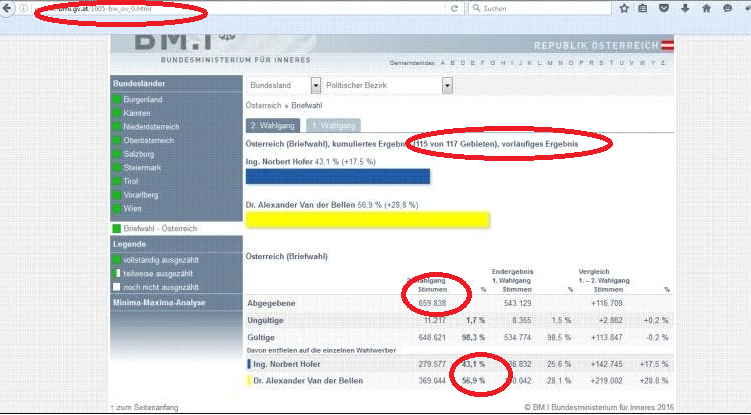Open downloads arrow icon
The image size is (751, 415).
tap(685, 8)
